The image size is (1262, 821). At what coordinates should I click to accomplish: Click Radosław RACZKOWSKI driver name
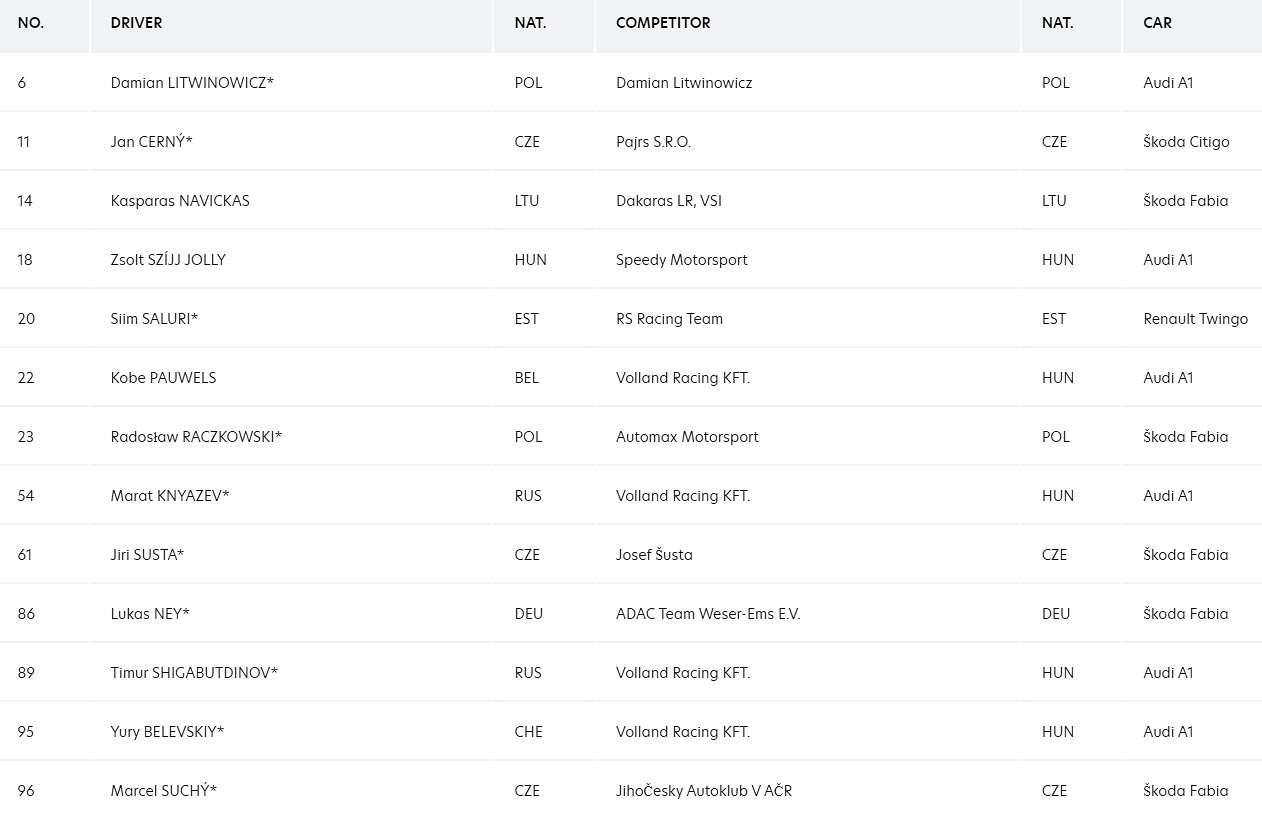(x=196, y=437)
